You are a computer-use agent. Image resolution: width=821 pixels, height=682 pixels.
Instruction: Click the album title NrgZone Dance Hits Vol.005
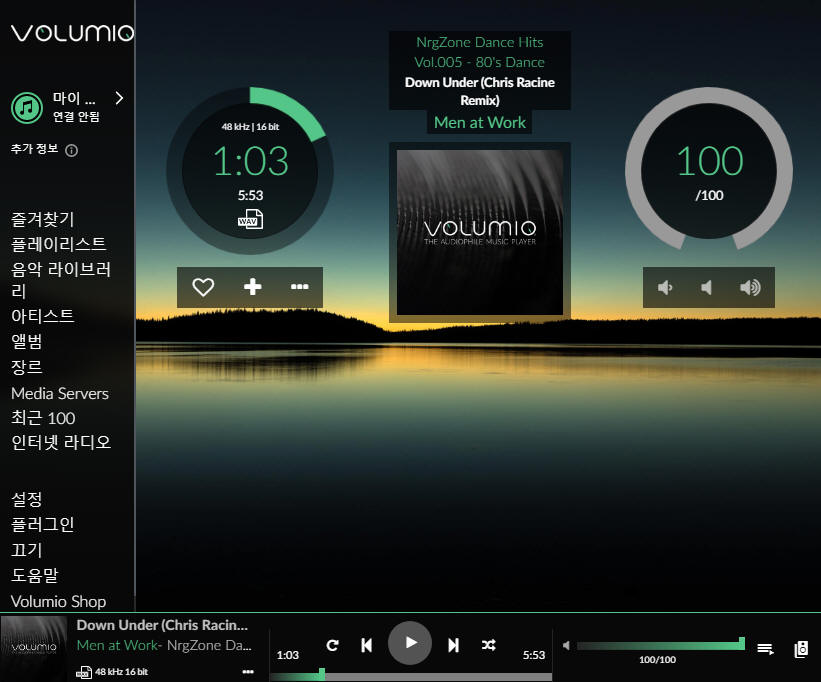(480, 52)
